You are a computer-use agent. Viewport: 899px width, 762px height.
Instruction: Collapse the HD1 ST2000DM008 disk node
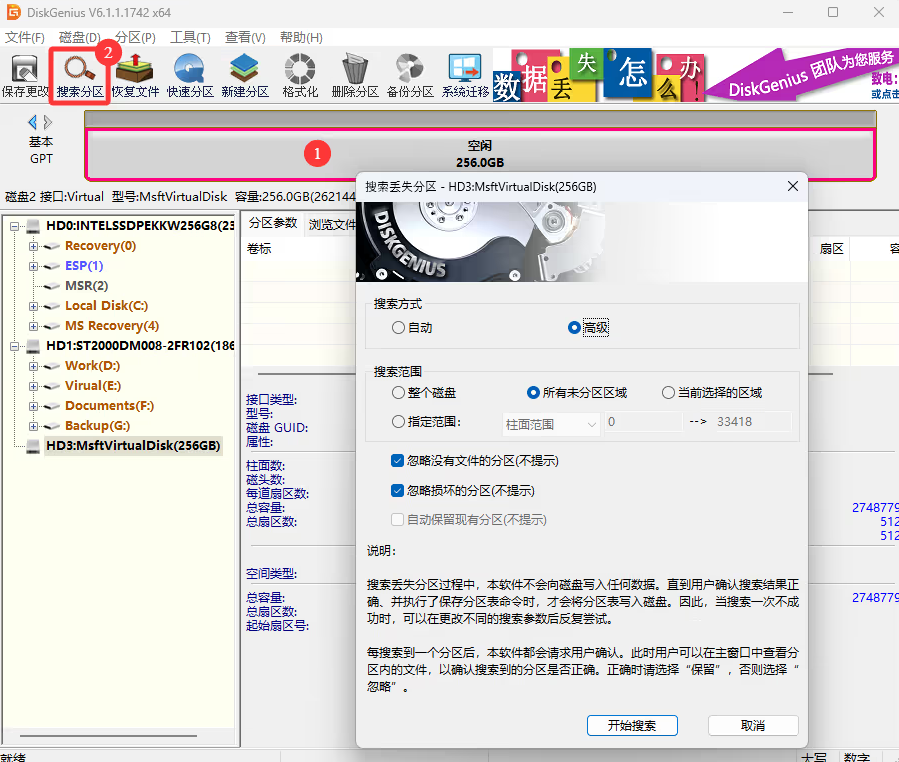pyautogui.click(x=14, y=346)
